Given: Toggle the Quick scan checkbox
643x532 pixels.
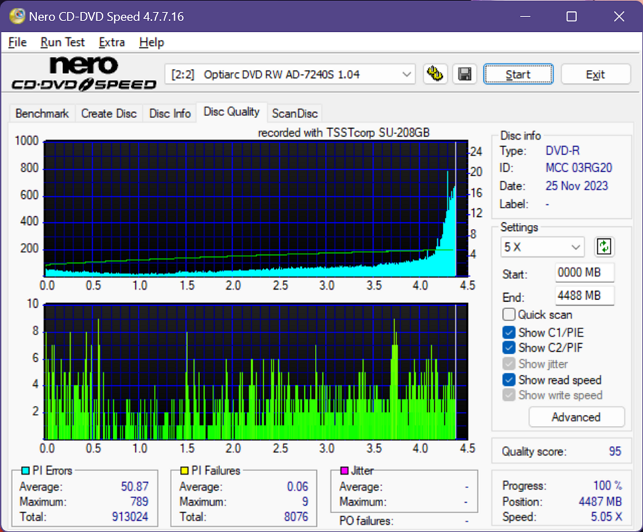Looking at the screenshot, I should point(508,315).
